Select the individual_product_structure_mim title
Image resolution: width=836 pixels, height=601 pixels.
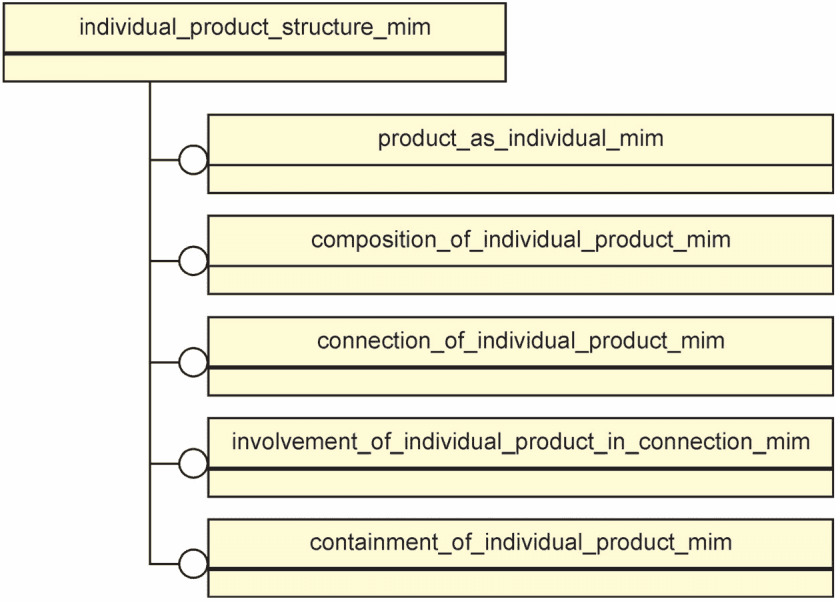pyautogui.click(x=255, y=27)
